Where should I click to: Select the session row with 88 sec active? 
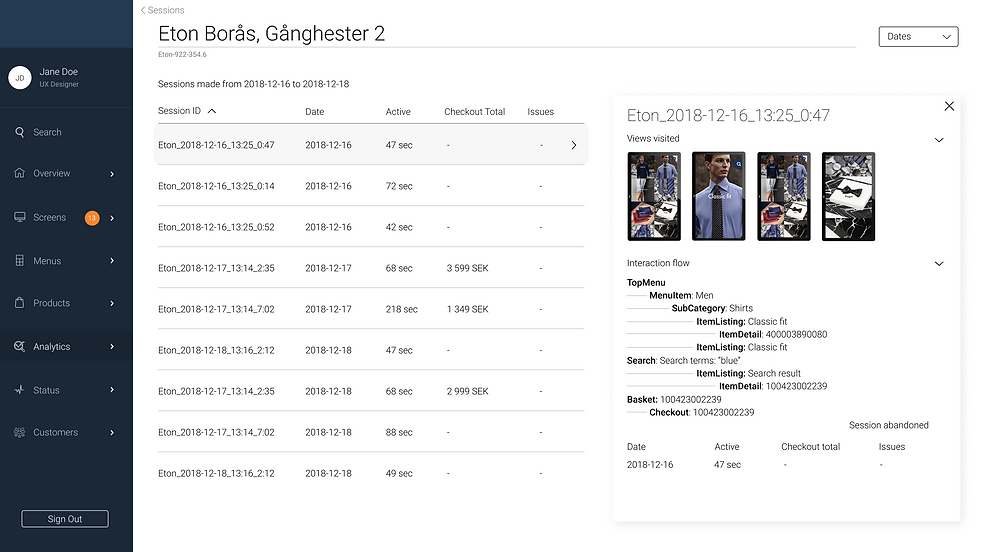click(371, 432)
